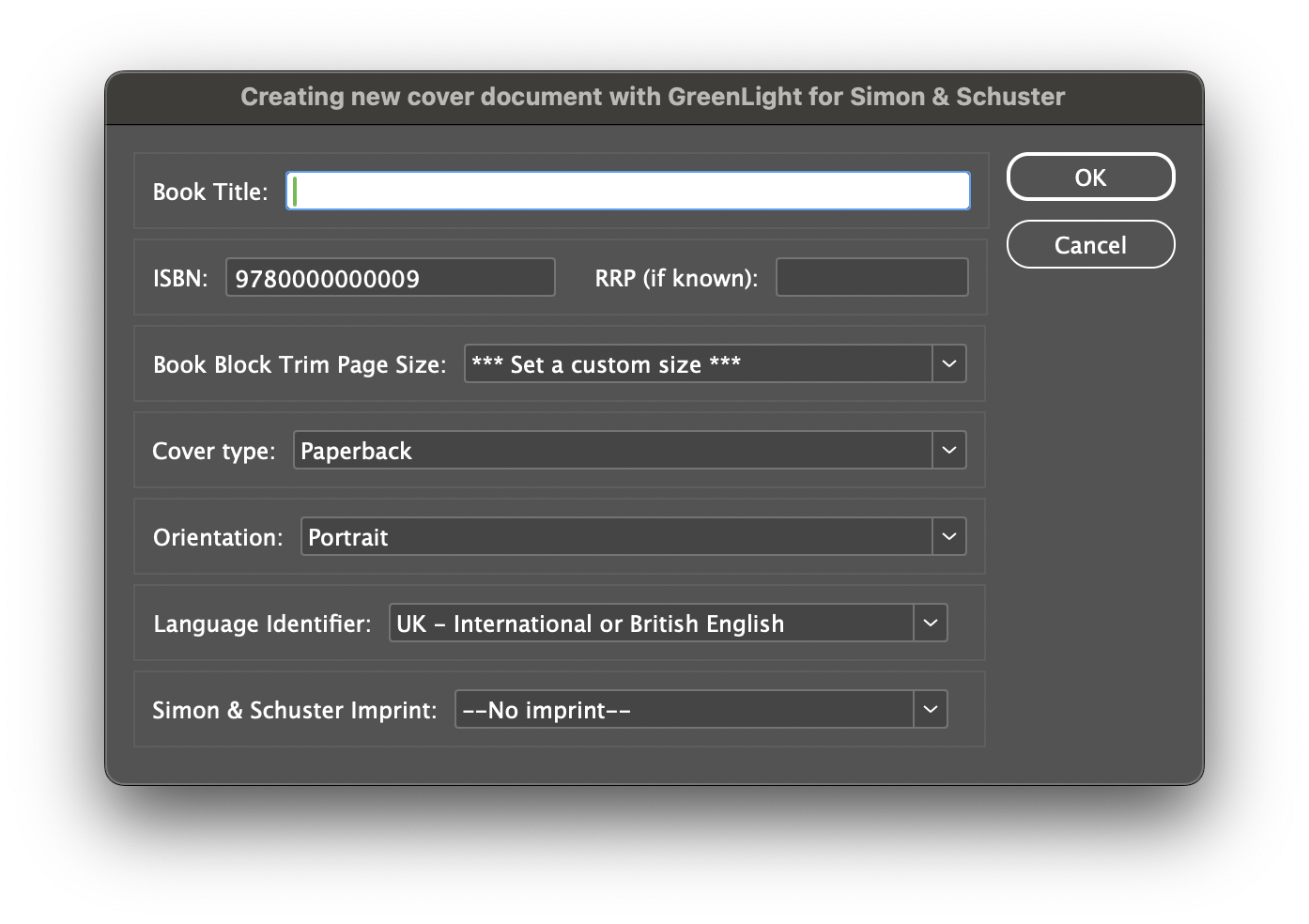The image size is (1309, 924).
Task: Click the chevron arrow beside British English option
Action: pyautogui.click(x=931, y=624)
